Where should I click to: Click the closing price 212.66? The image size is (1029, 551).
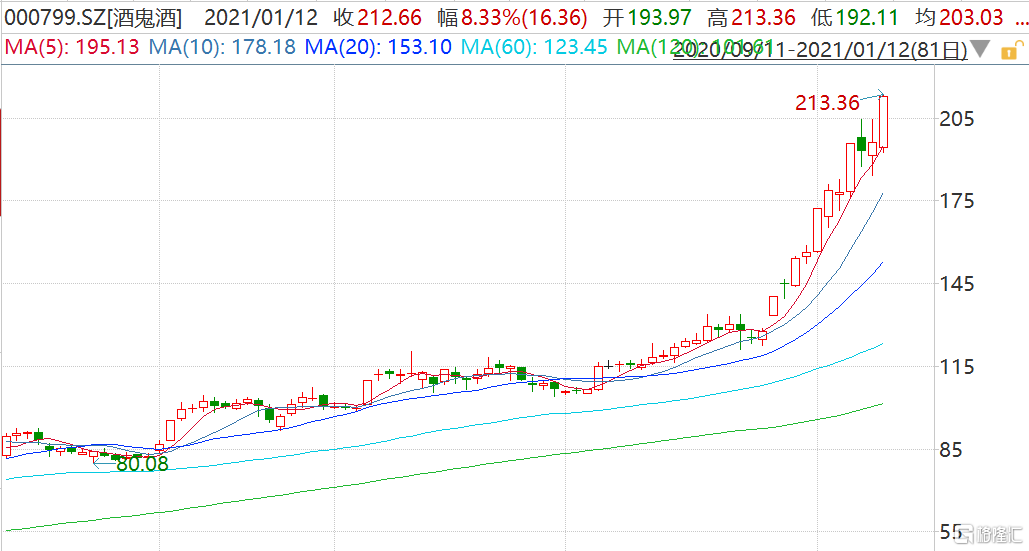390,17
